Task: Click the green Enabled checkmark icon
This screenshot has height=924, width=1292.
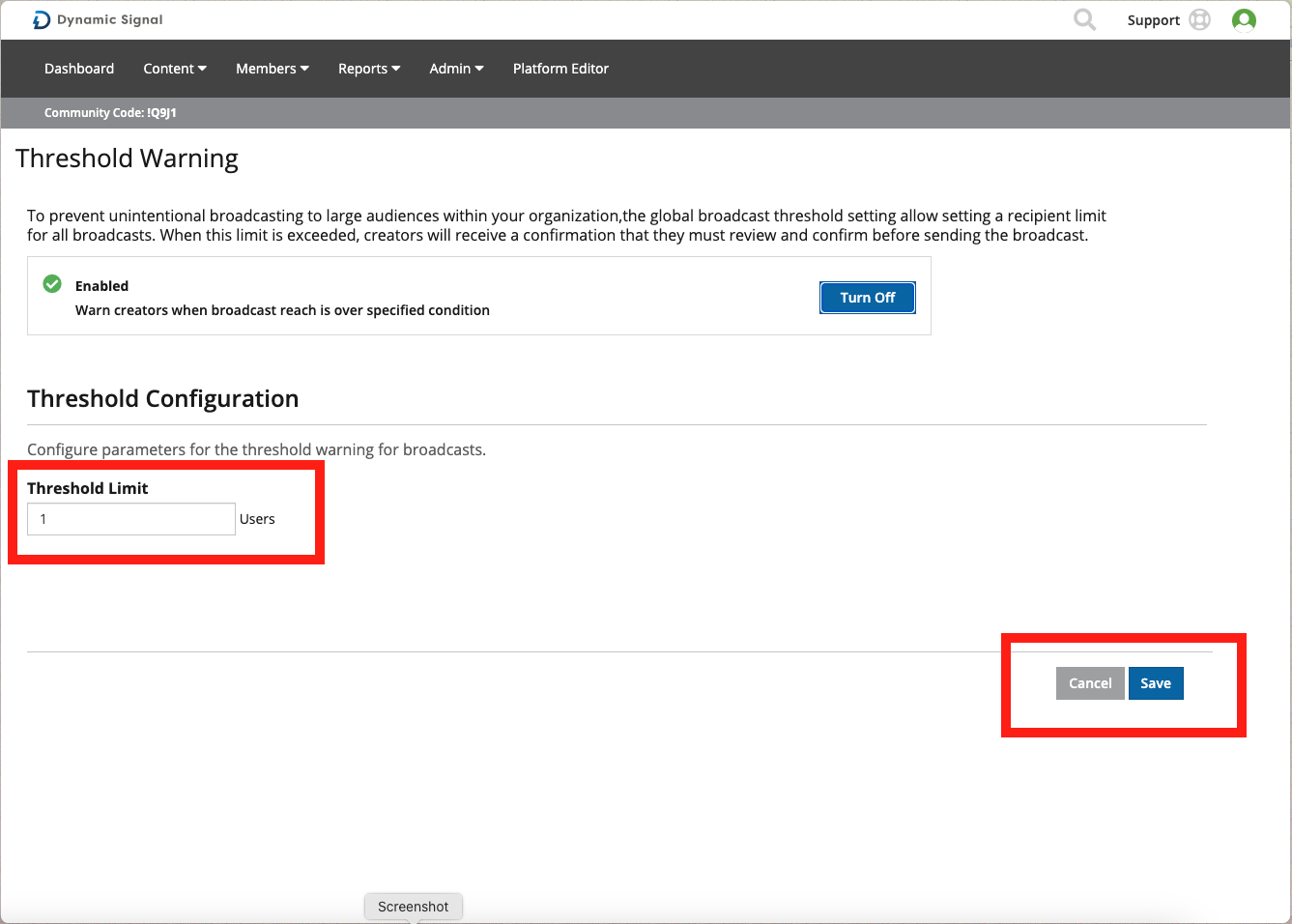Action: (x=52, y=284)
